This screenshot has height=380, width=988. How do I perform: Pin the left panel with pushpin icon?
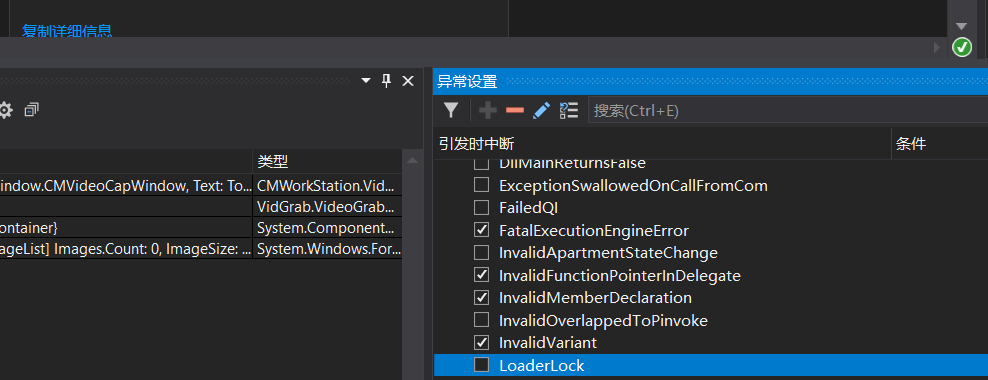coord(387,81)
